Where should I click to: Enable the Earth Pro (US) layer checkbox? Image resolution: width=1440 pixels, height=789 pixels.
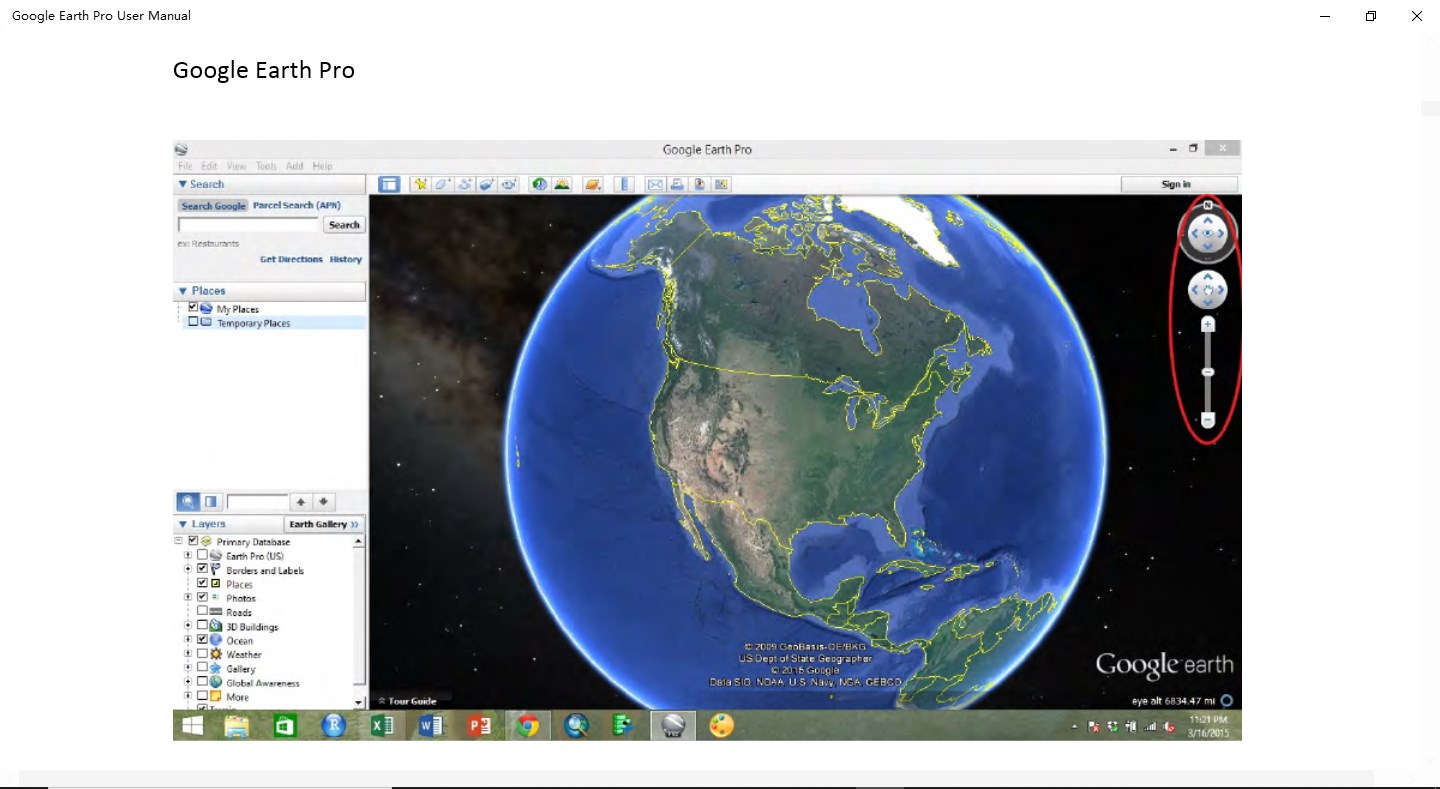click(x=203, y=555)
